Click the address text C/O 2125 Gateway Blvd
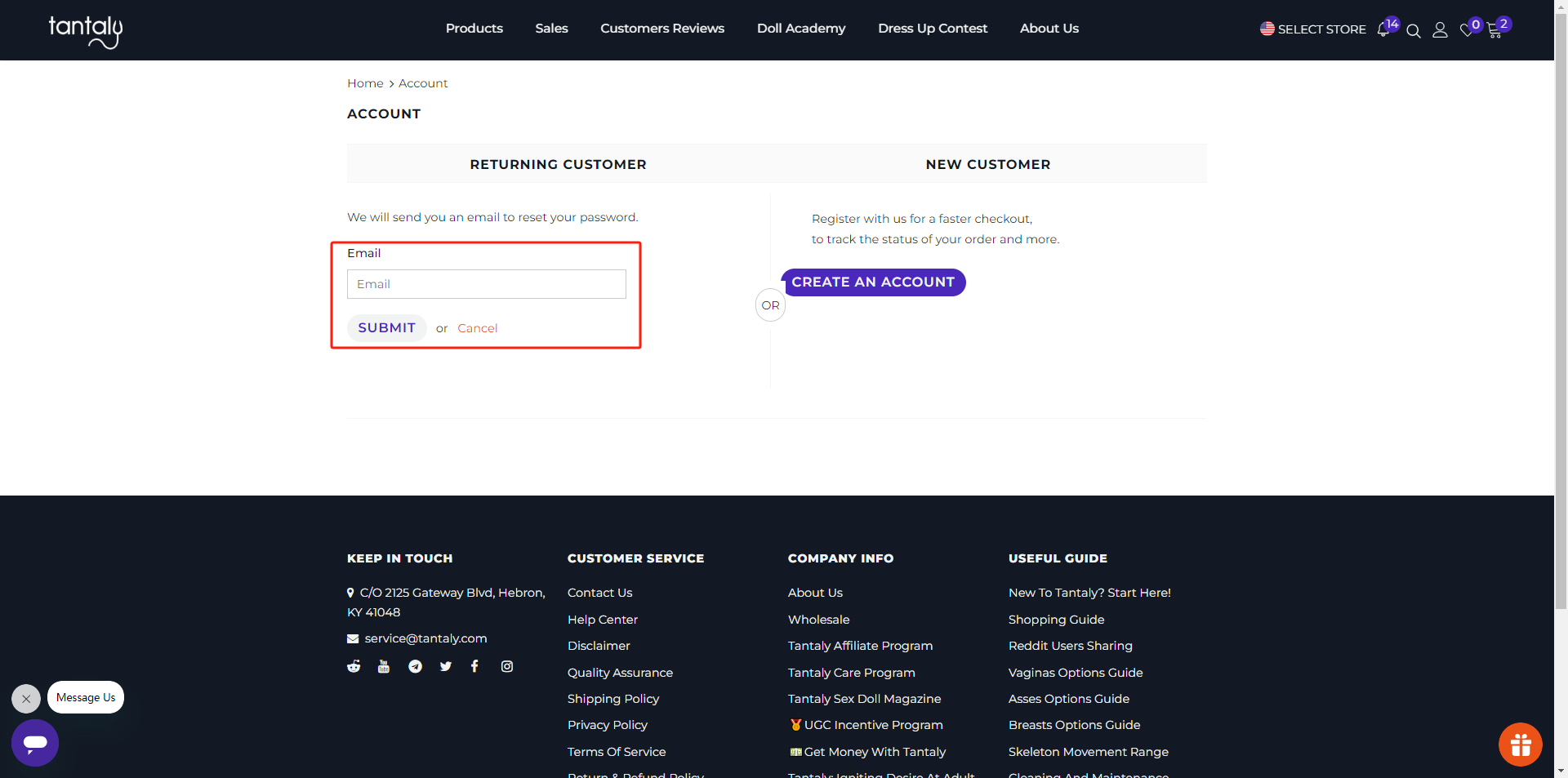 click(x=447, y=602)
